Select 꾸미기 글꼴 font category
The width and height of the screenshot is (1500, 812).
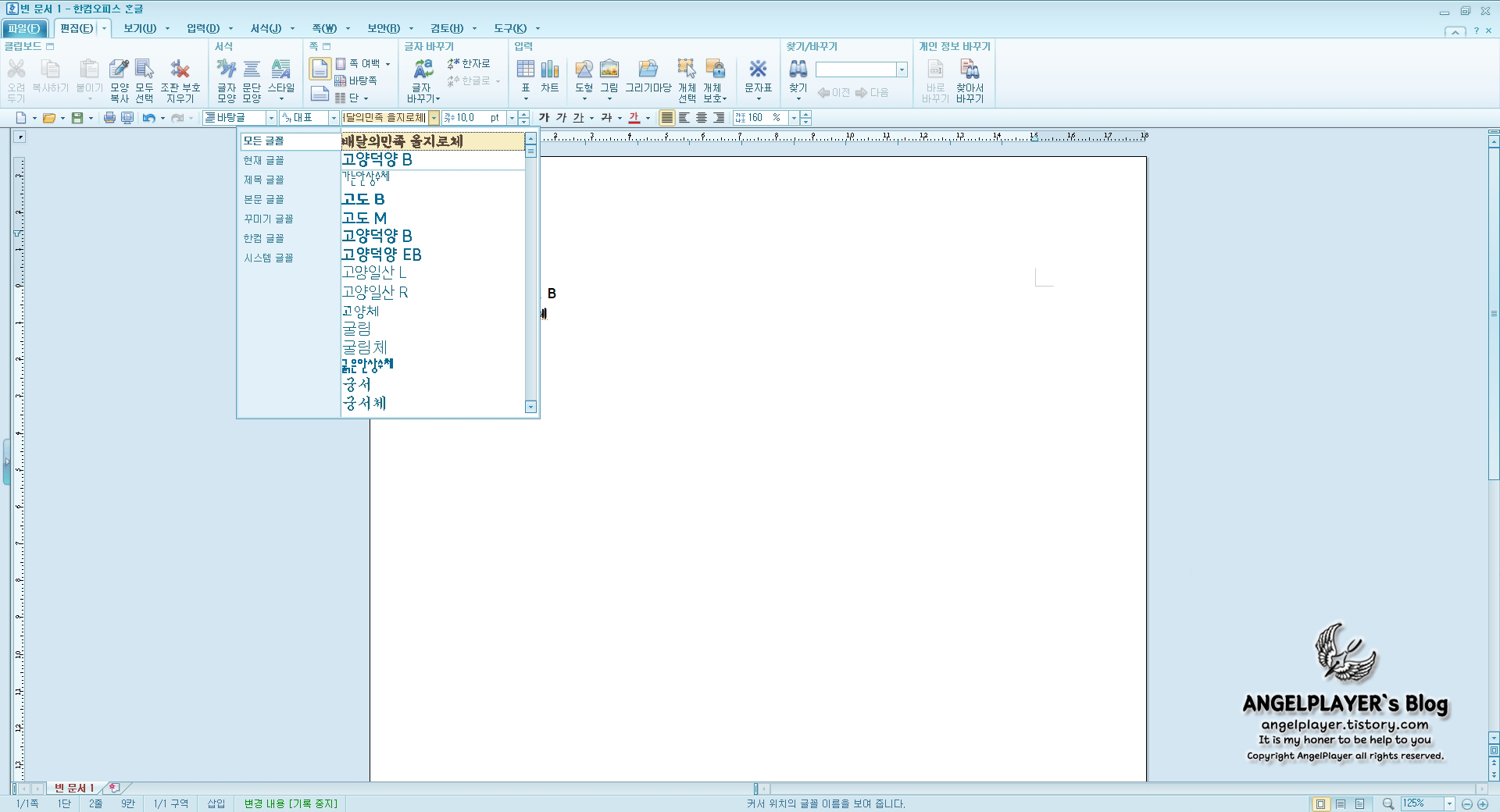(x=268, y=219)
